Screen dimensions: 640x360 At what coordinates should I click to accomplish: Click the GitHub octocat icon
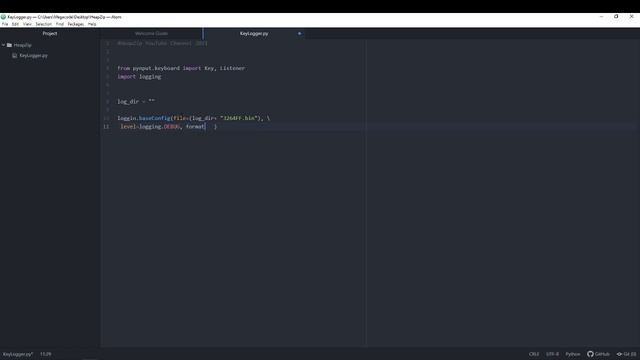coord(590,354)
